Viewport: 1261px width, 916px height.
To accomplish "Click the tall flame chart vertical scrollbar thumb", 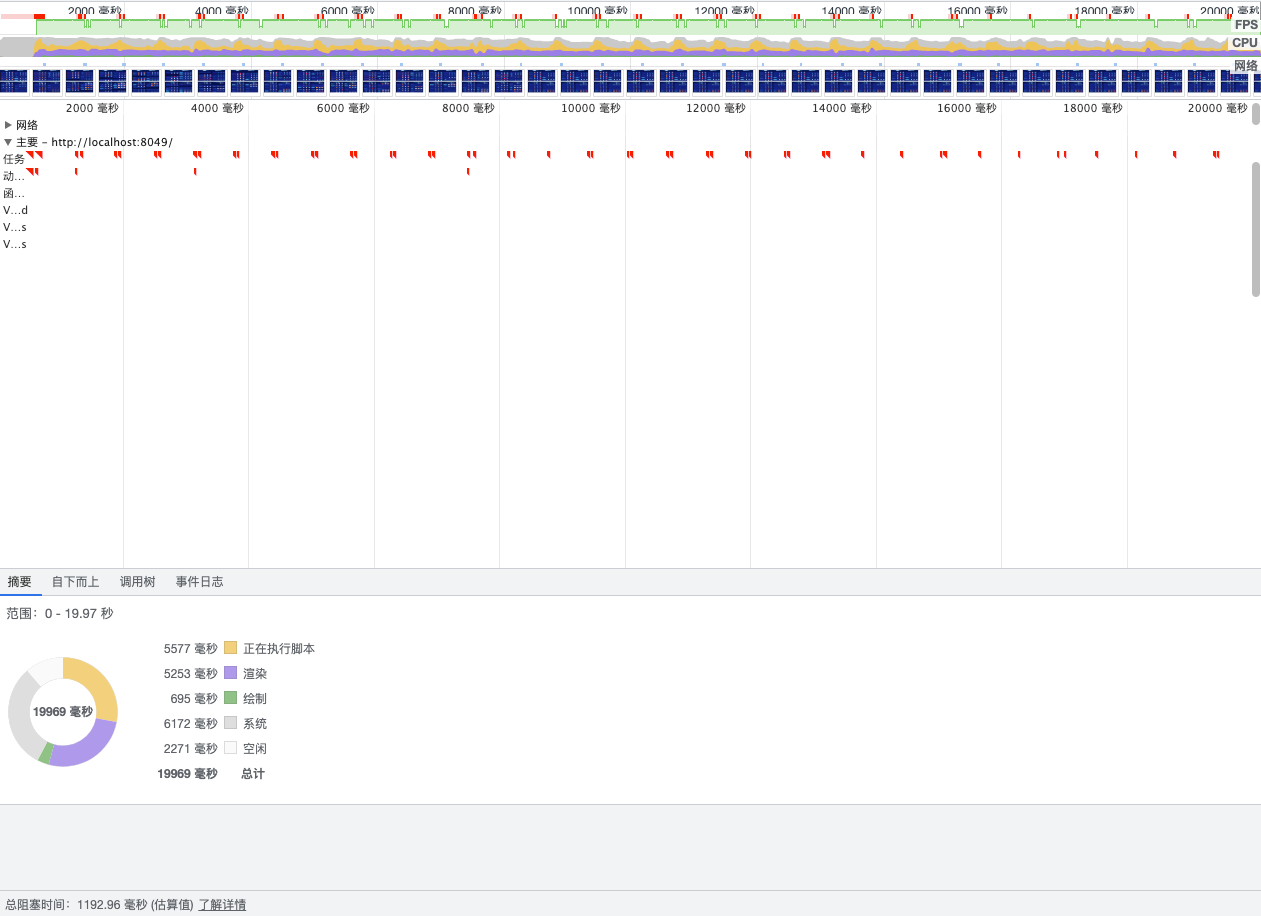I will pos(1256,229).
